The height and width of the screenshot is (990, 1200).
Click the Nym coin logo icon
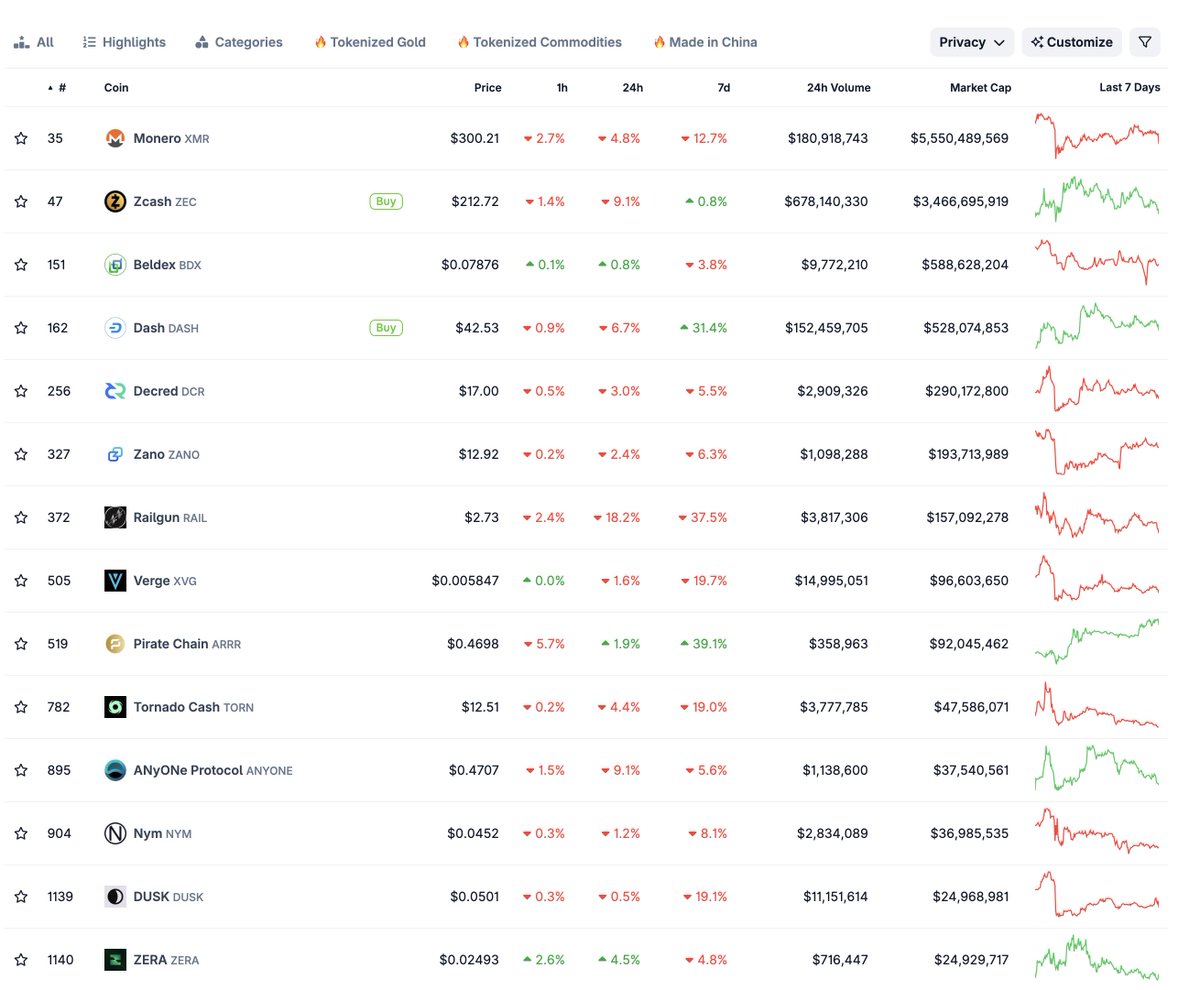(115, 833)
